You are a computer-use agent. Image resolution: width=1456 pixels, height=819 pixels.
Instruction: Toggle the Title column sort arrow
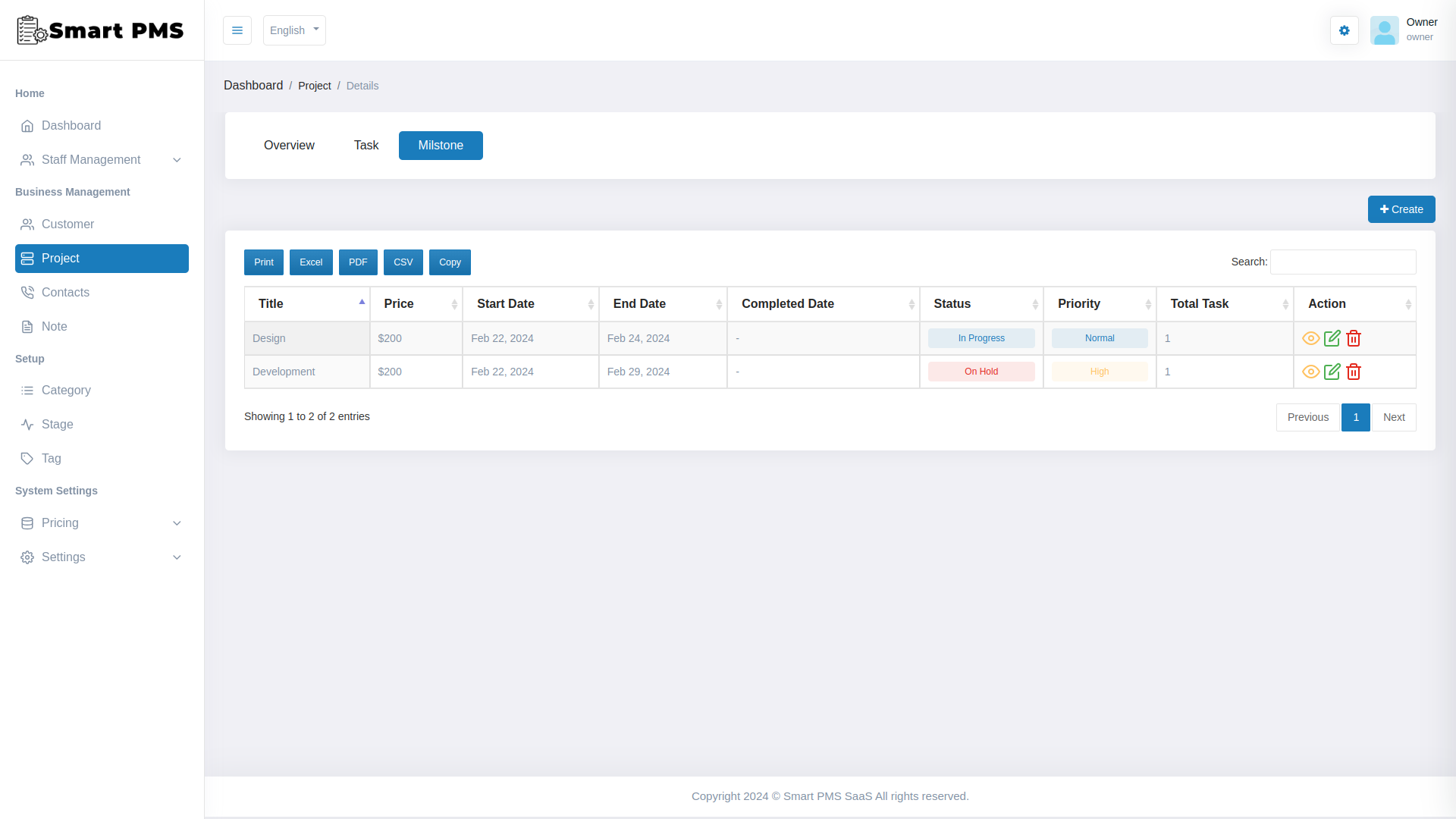pyautogui.click(x=361, y=301)
